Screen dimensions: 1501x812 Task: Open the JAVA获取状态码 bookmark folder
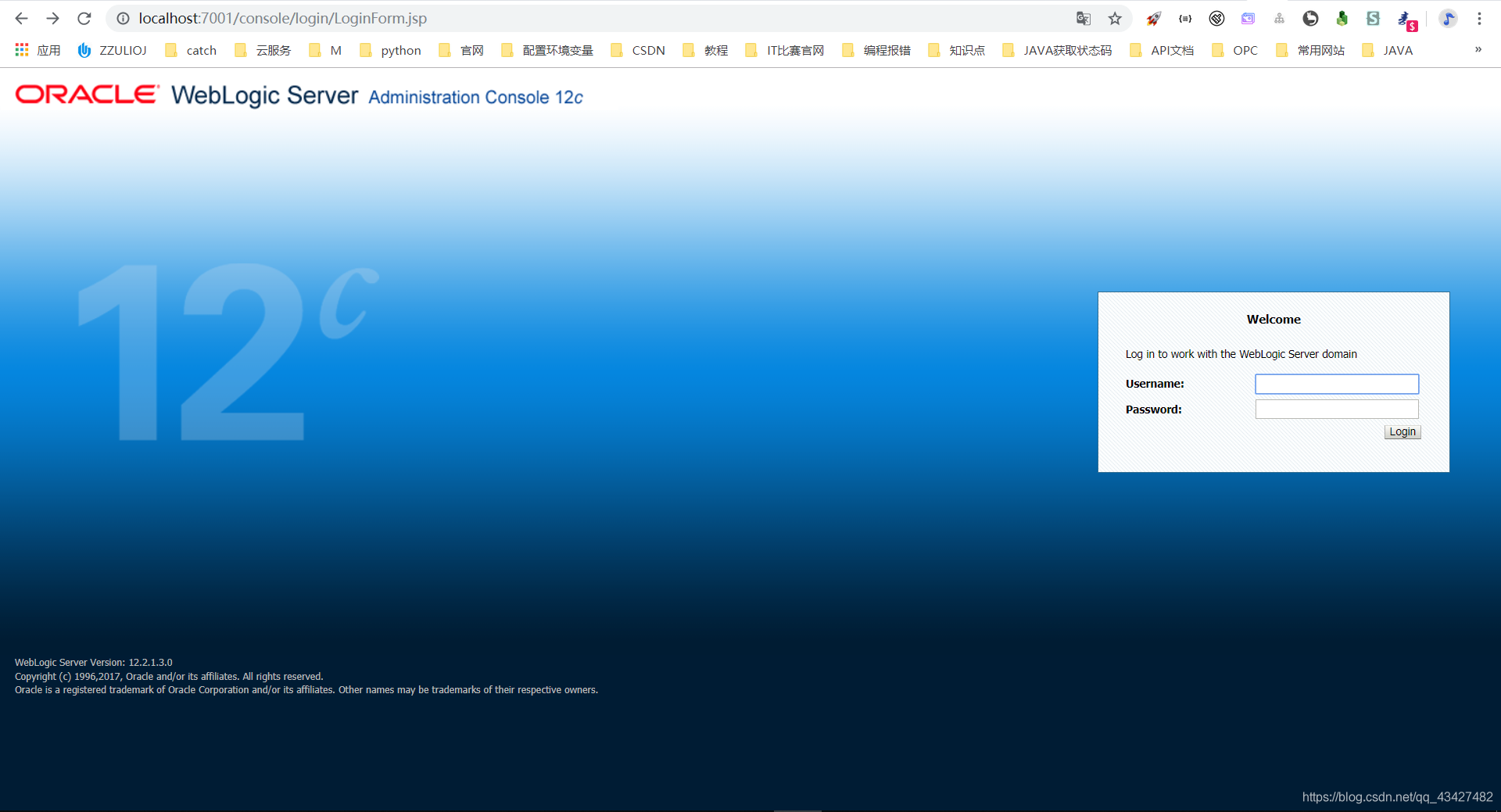[x=1057, y=50]
